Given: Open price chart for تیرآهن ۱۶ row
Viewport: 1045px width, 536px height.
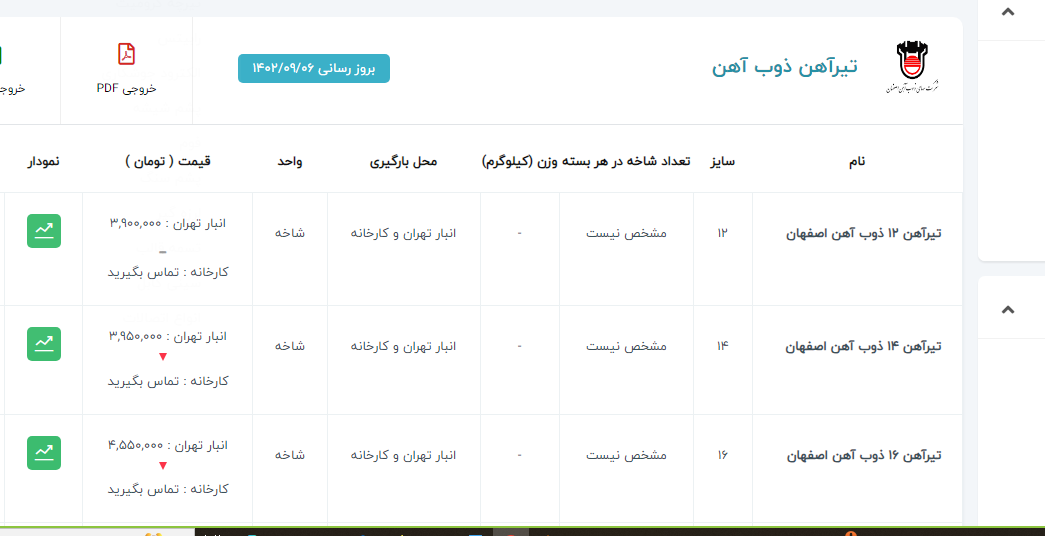Looking at the screenshot, I should click(44, 453).
